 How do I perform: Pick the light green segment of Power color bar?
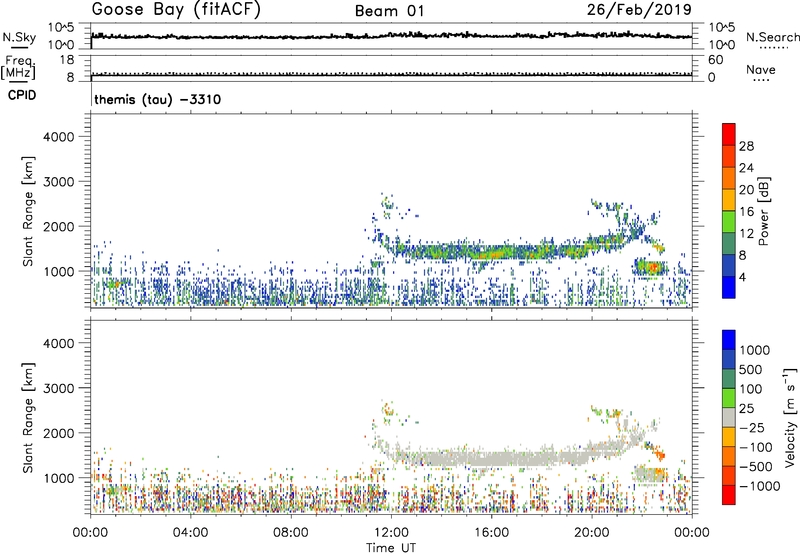[729, 222]
